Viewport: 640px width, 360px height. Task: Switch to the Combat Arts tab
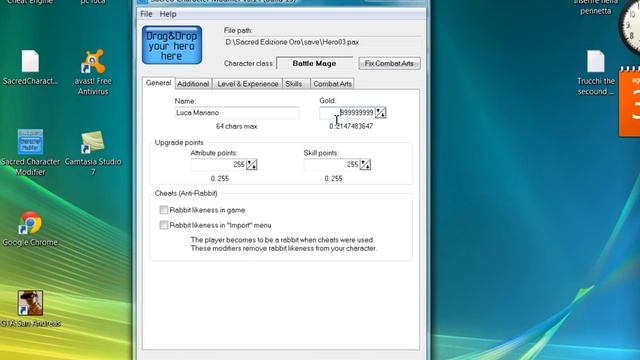click(332, 84)
